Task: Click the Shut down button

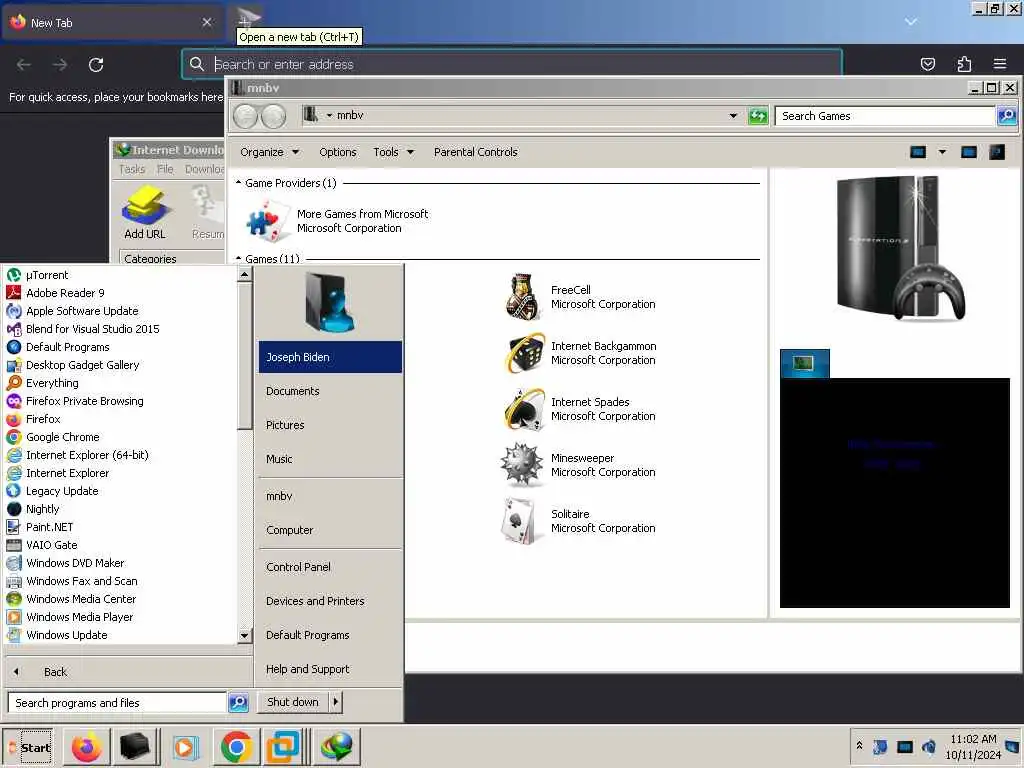Action: (293, 702)
